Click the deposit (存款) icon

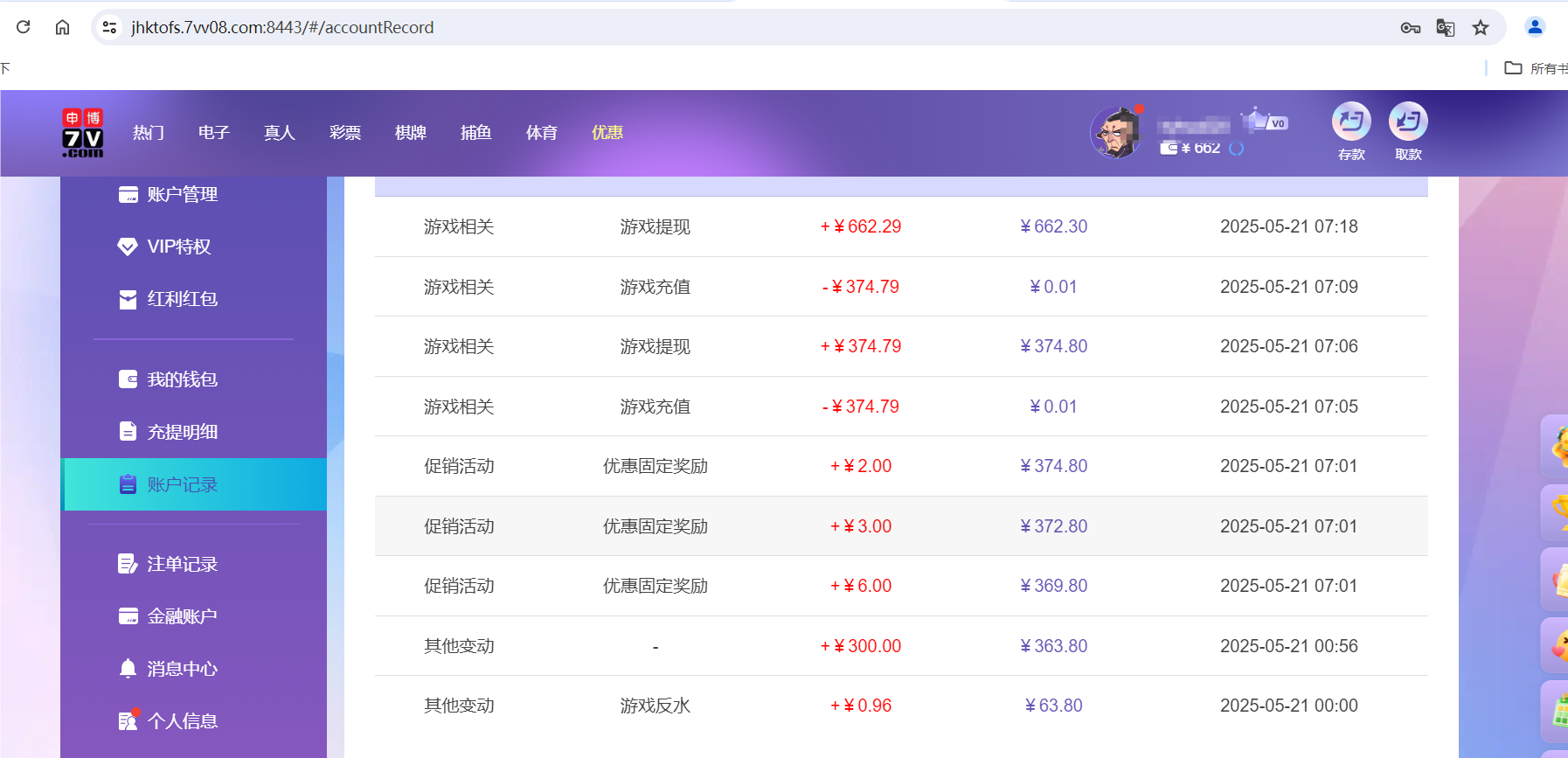(1350, 122)
